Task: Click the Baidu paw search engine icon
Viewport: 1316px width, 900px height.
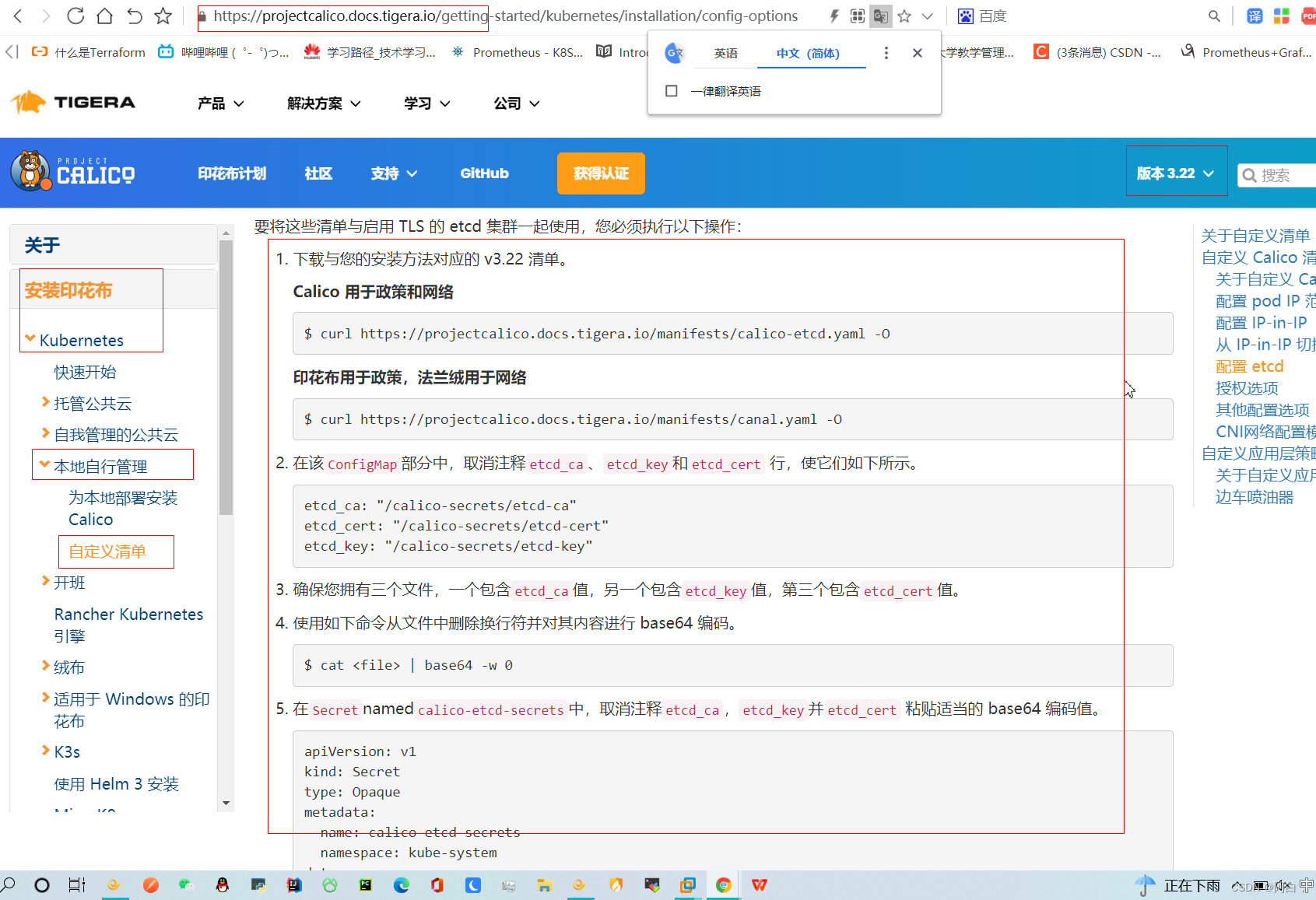Action: point(966,16)
